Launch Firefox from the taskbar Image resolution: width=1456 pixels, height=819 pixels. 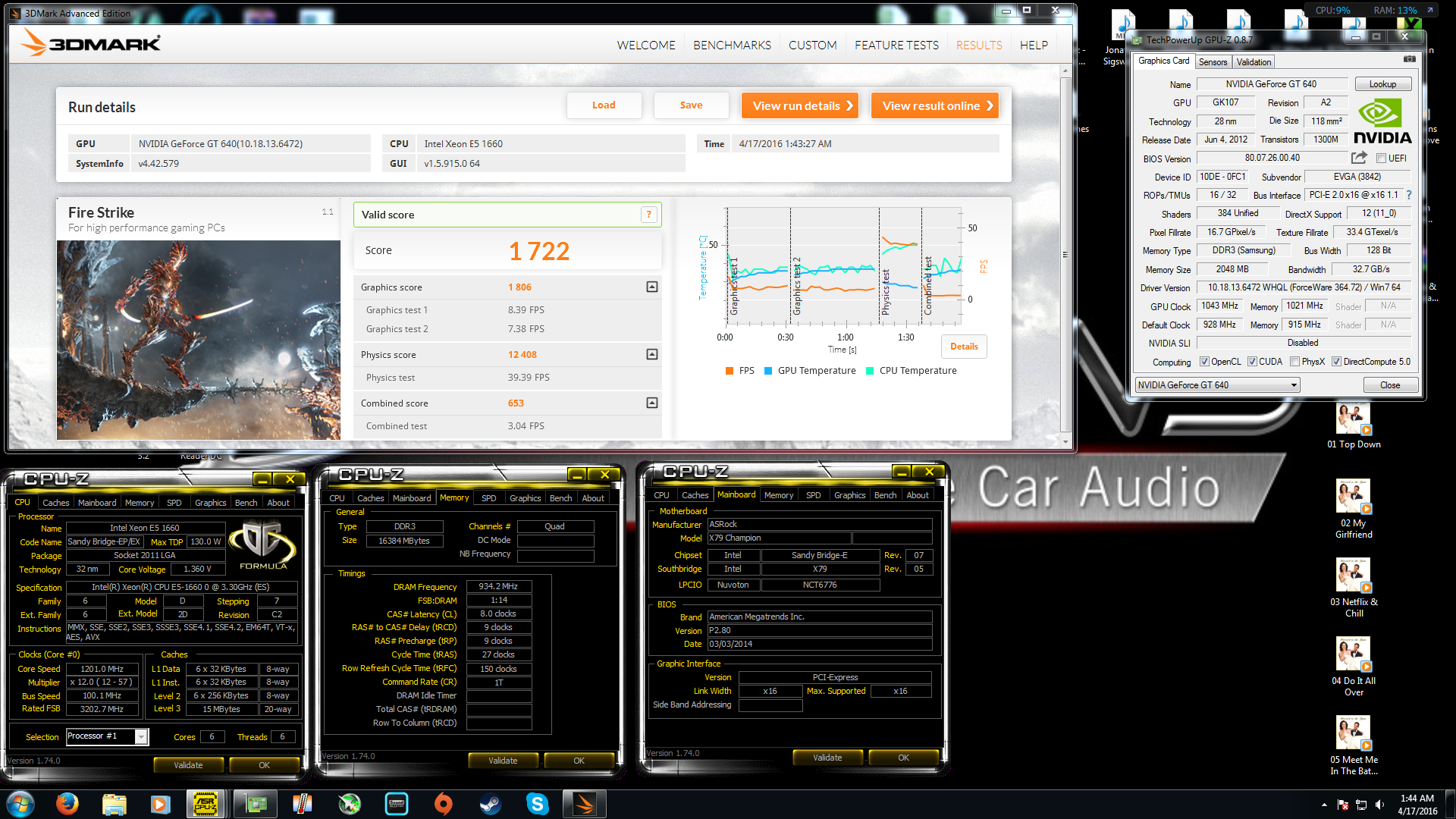[x=67, y=804]
